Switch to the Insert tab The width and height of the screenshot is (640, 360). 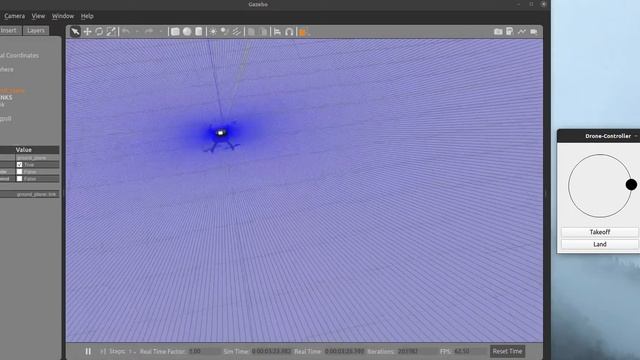(9, 31)
